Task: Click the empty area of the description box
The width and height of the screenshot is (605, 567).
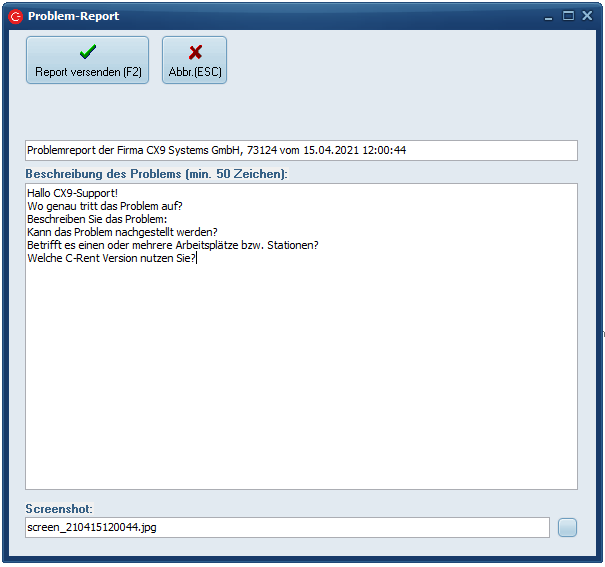Action: (300, 380)
